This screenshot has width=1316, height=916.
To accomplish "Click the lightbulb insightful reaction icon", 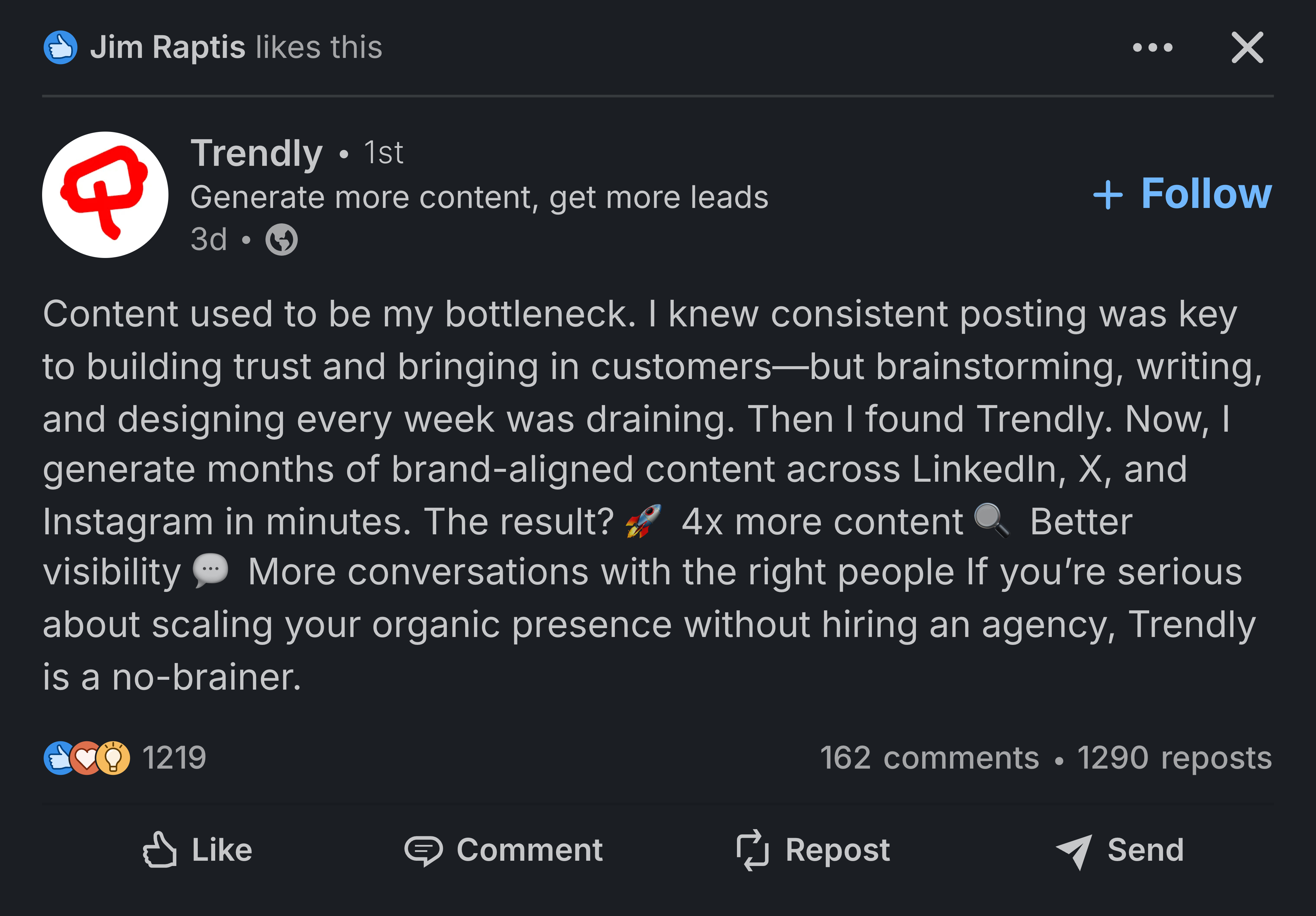I will coord(113,758).
